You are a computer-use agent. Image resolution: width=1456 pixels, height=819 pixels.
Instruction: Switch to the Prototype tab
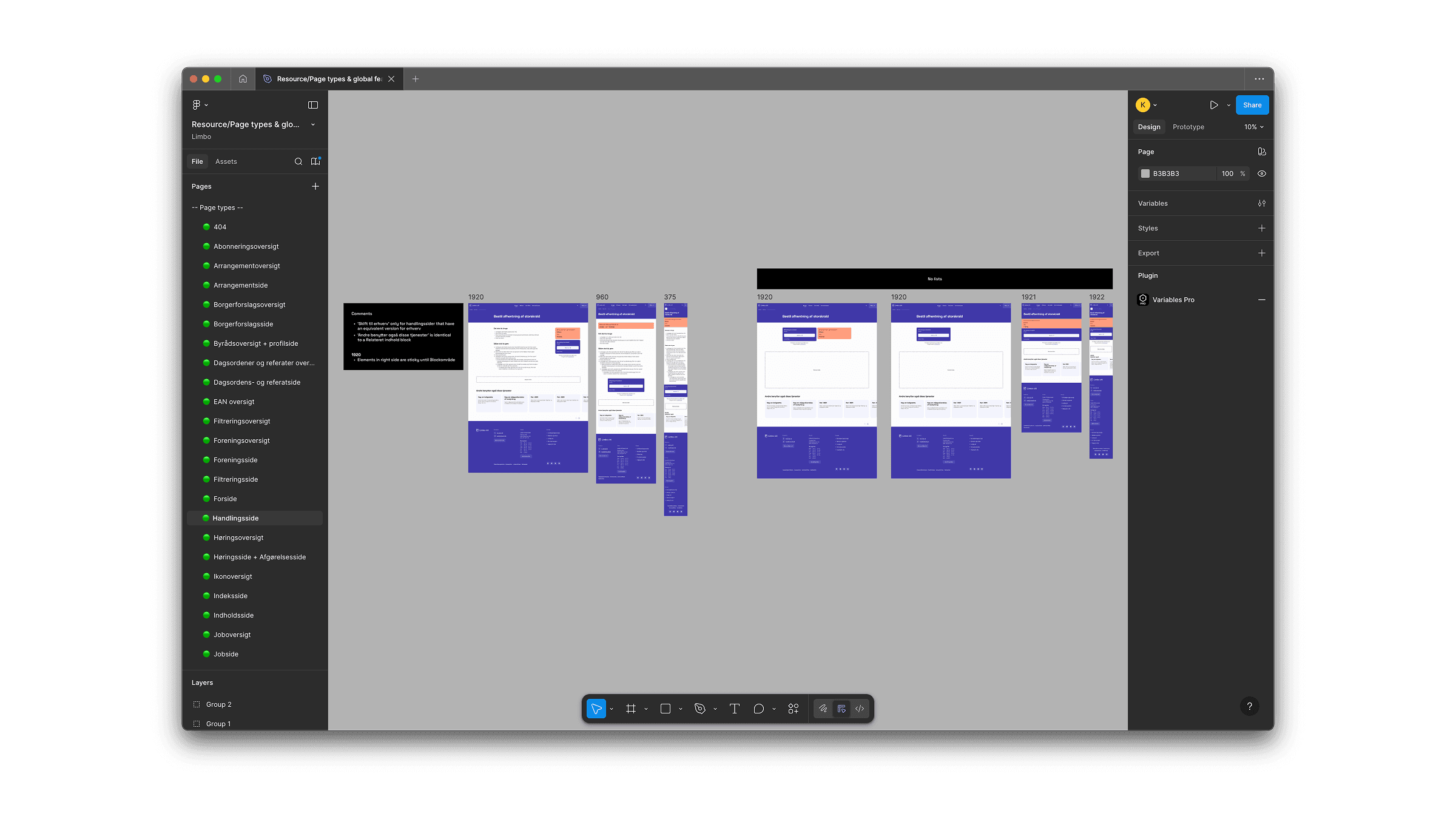click(x=1188, y=127)
